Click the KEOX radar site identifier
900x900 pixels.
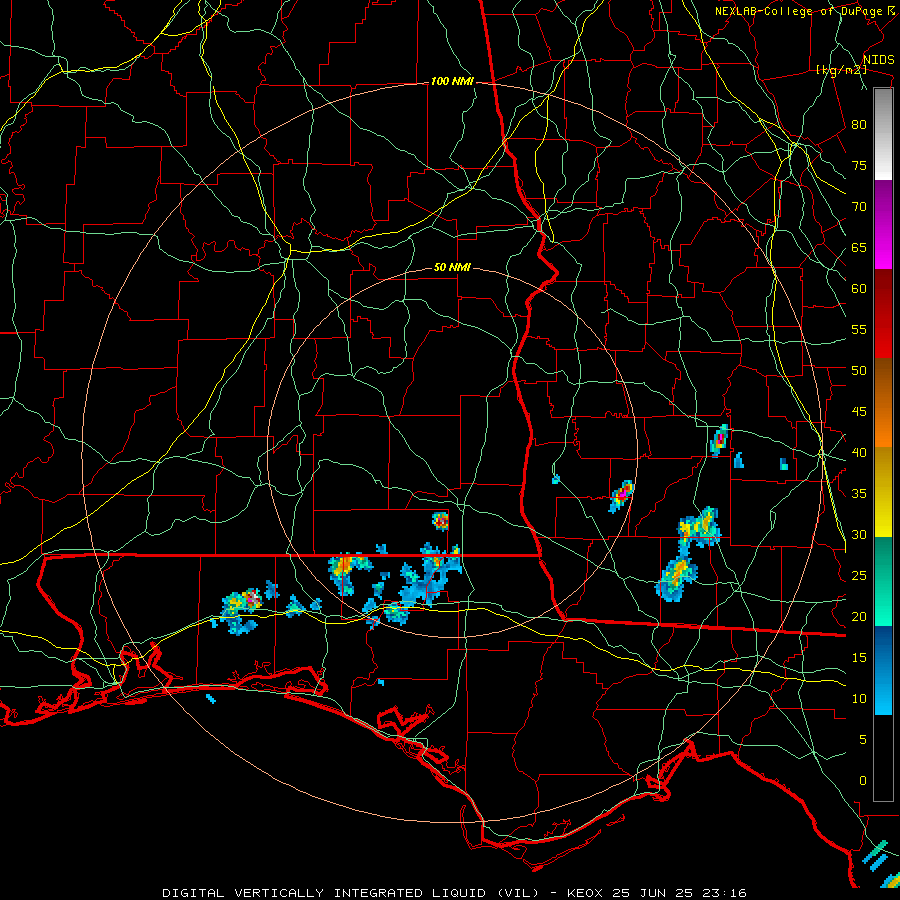point(585,893)
